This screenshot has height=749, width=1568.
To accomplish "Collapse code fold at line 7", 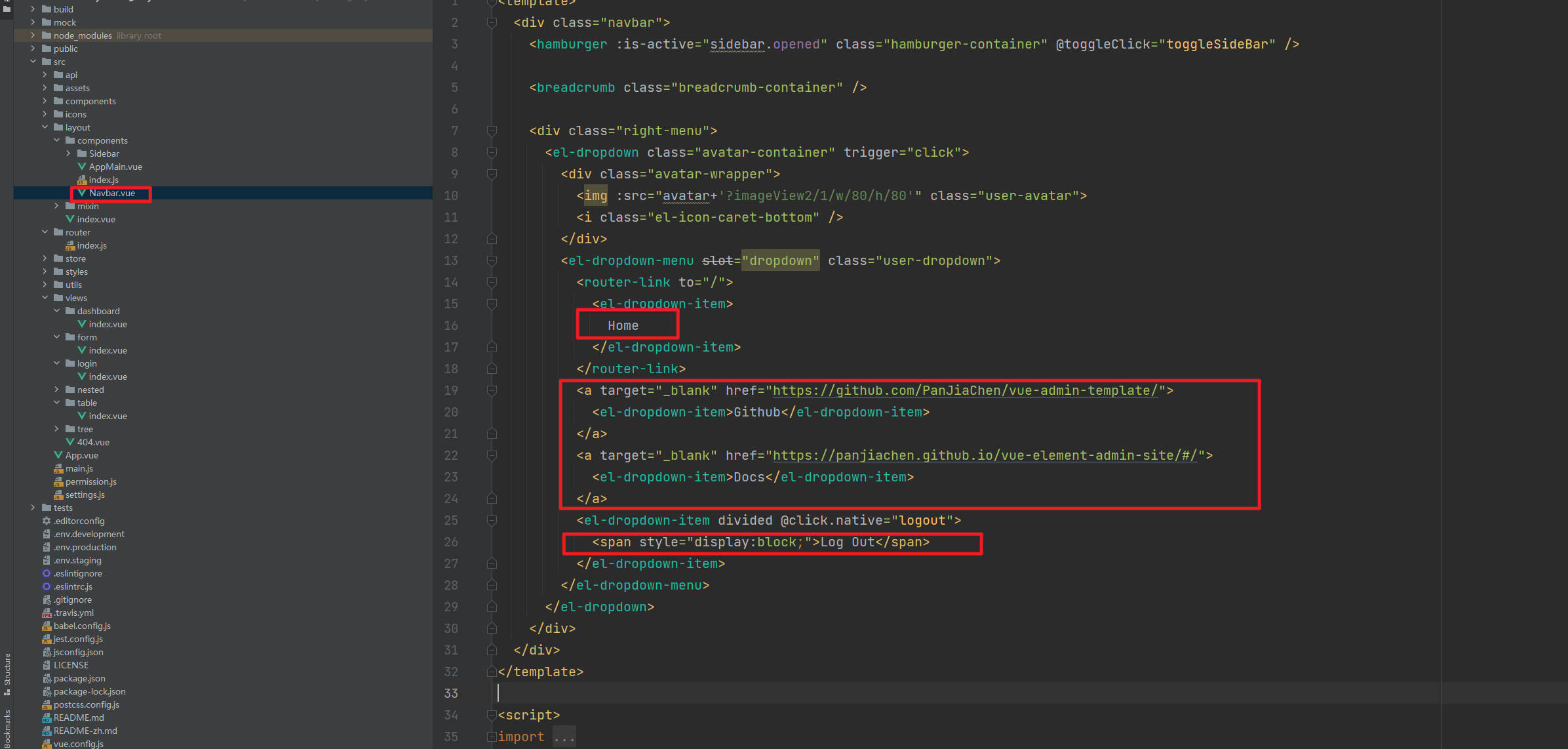I will [492, 131].
